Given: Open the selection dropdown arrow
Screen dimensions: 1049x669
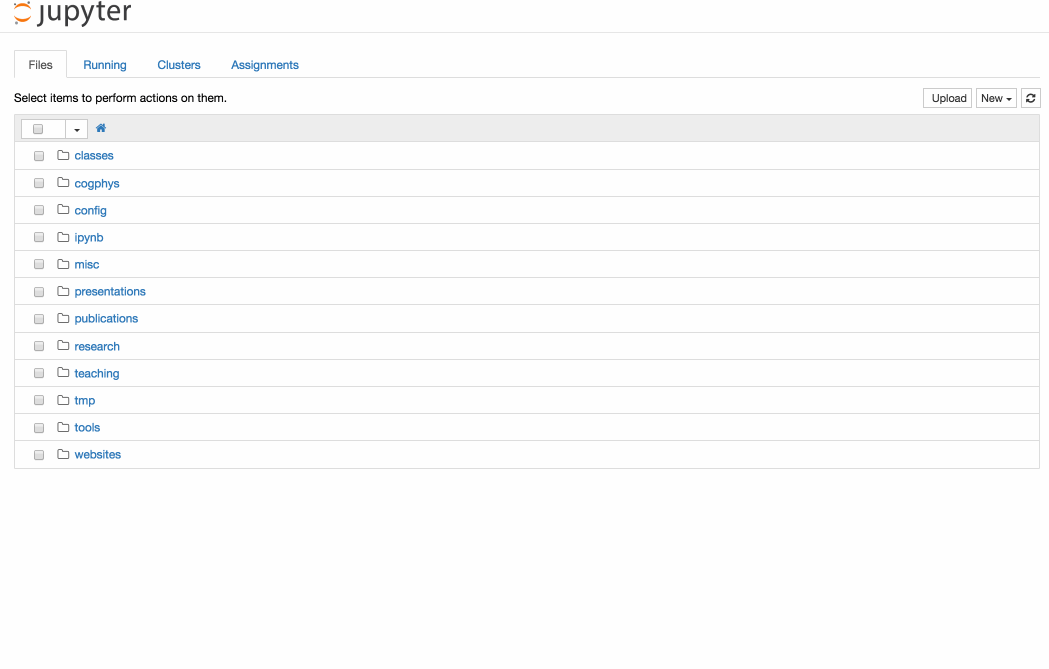Looking at the screenshot, I should tap(77, 129).
